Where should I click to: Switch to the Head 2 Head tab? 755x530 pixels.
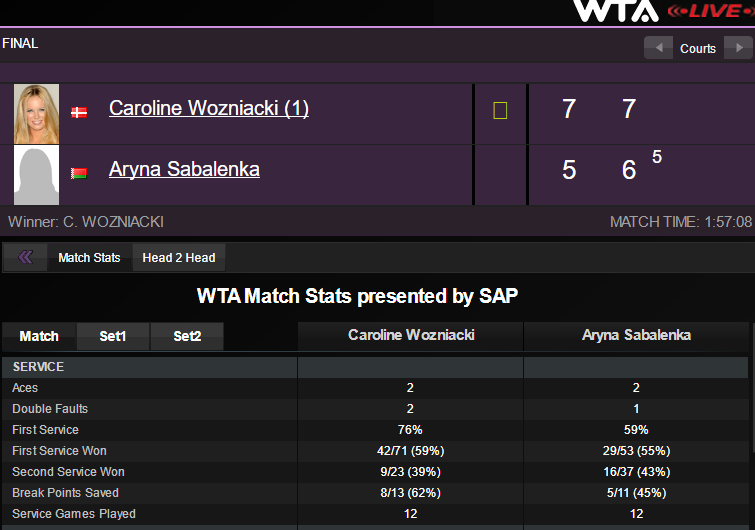tap(179, 257)
